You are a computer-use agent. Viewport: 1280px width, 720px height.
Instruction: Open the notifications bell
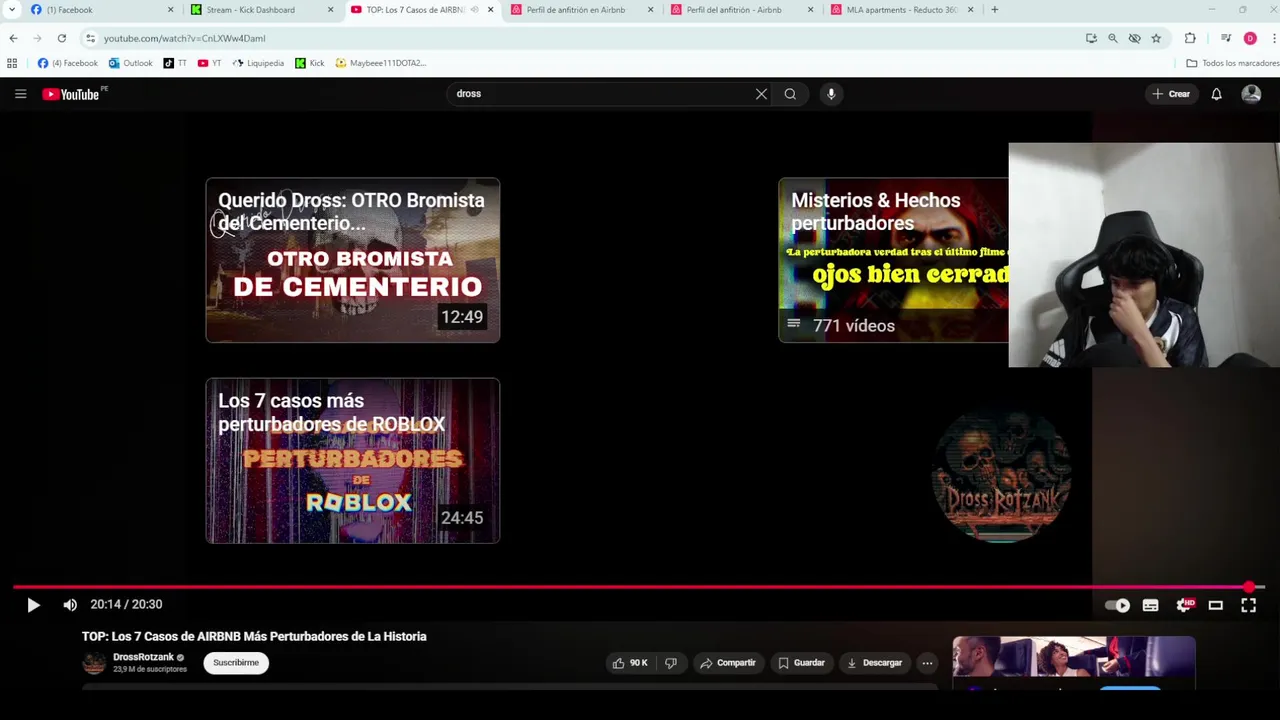1216,94
